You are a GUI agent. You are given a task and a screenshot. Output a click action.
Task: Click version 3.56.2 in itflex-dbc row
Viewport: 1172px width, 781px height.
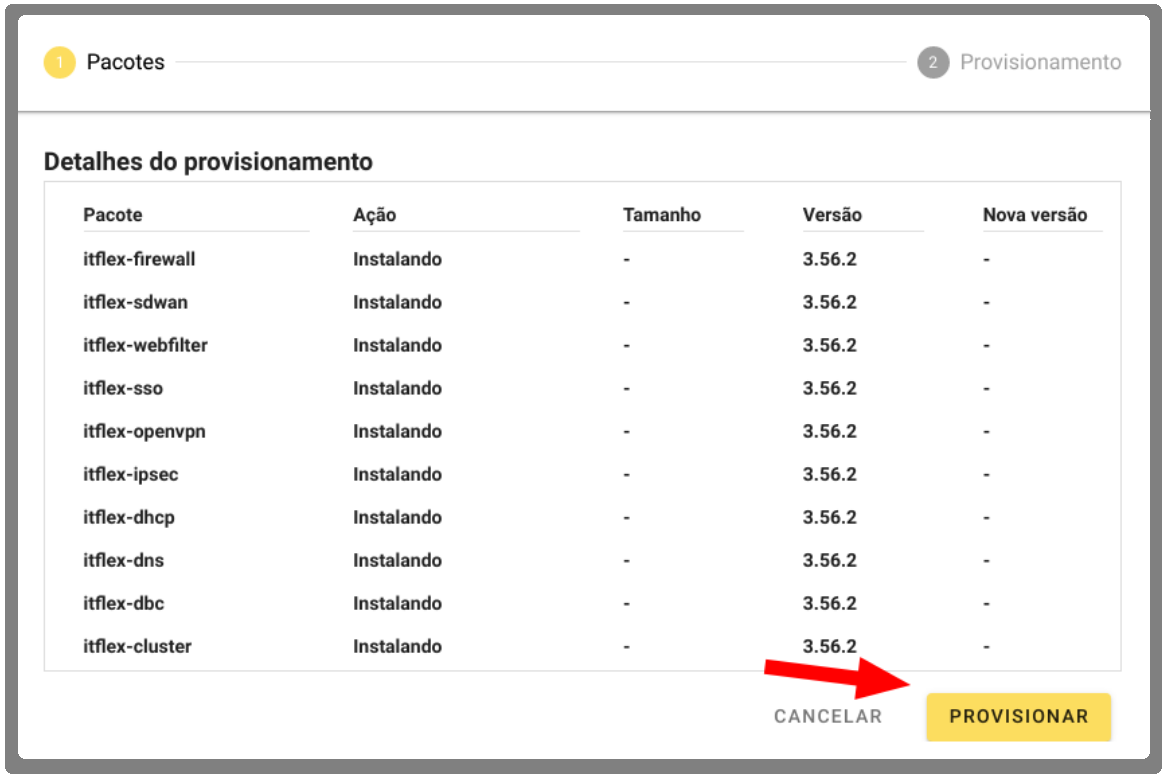click(830, 603)
